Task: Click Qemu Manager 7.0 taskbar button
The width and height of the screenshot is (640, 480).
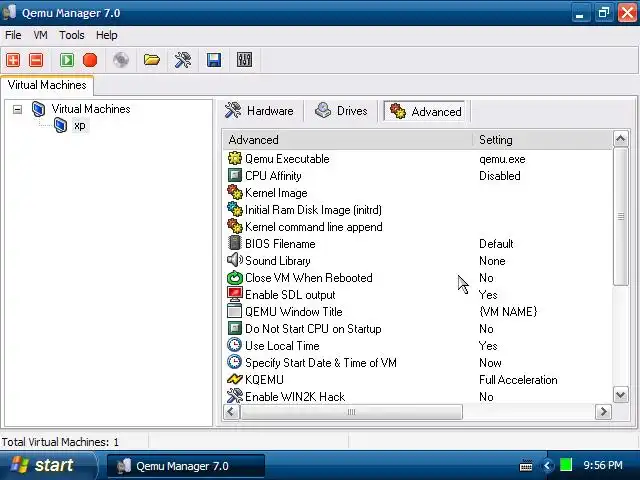Action: [x=186, y=466]
